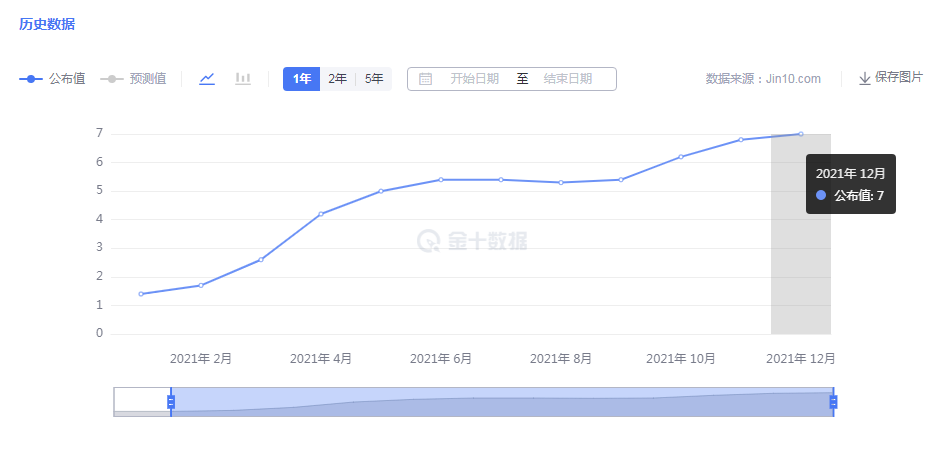Image resolution: width=946 pixels, height=457 pixels.
Task: Click the 2021年 4月 data point
Action: (321, 214)
